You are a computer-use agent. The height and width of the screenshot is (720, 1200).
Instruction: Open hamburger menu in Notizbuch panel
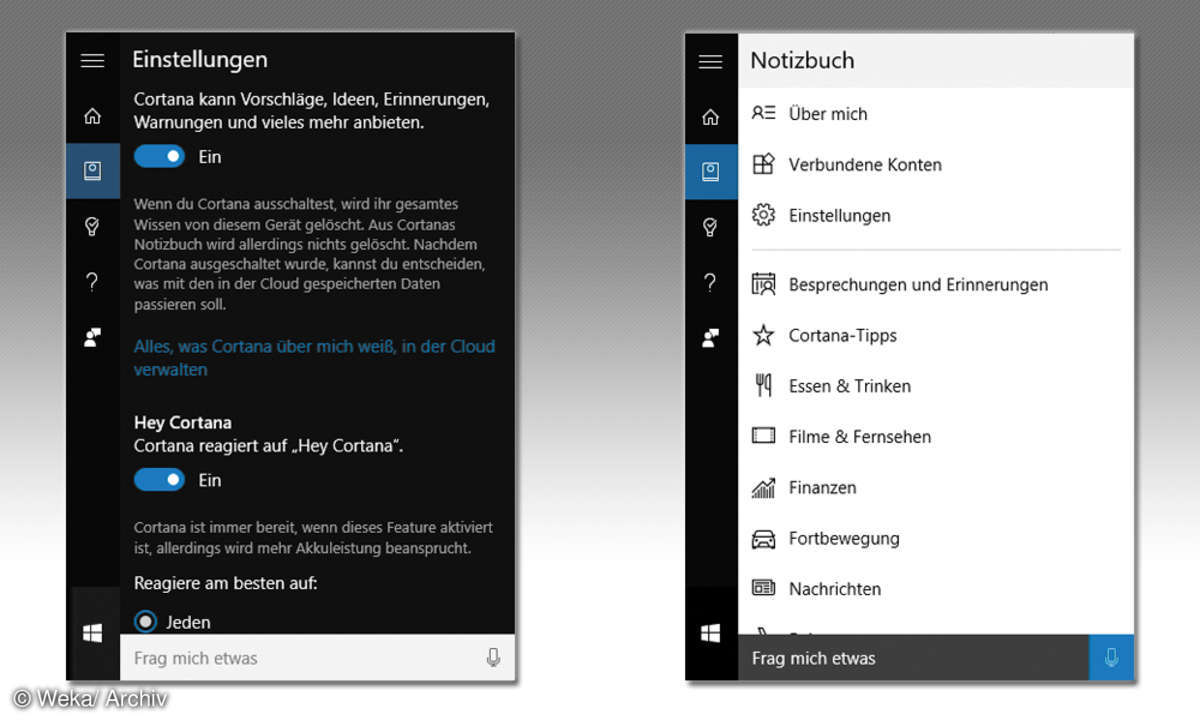point(711,61)
